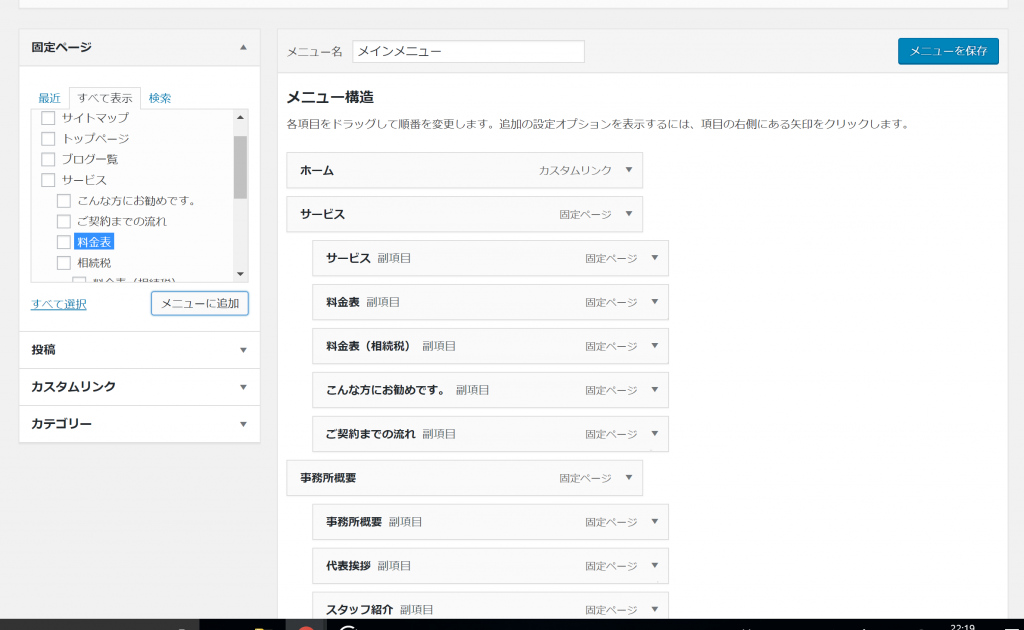Check the highlighted 料金表 checkbox
This screenshot has width=1024, height=630.
(63, 242)
